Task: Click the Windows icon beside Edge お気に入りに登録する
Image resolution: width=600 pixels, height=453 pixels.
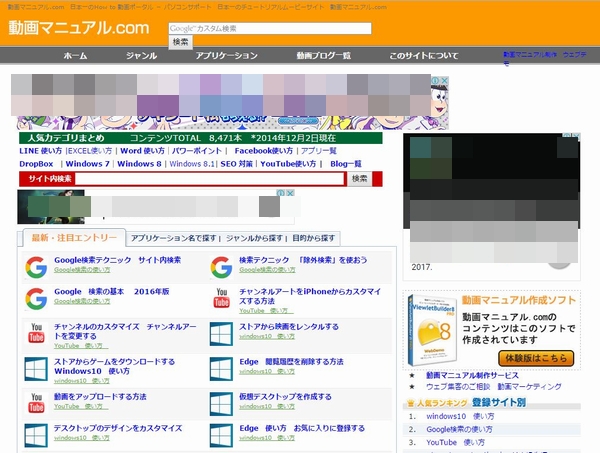Action: click(x=221, y=435)
